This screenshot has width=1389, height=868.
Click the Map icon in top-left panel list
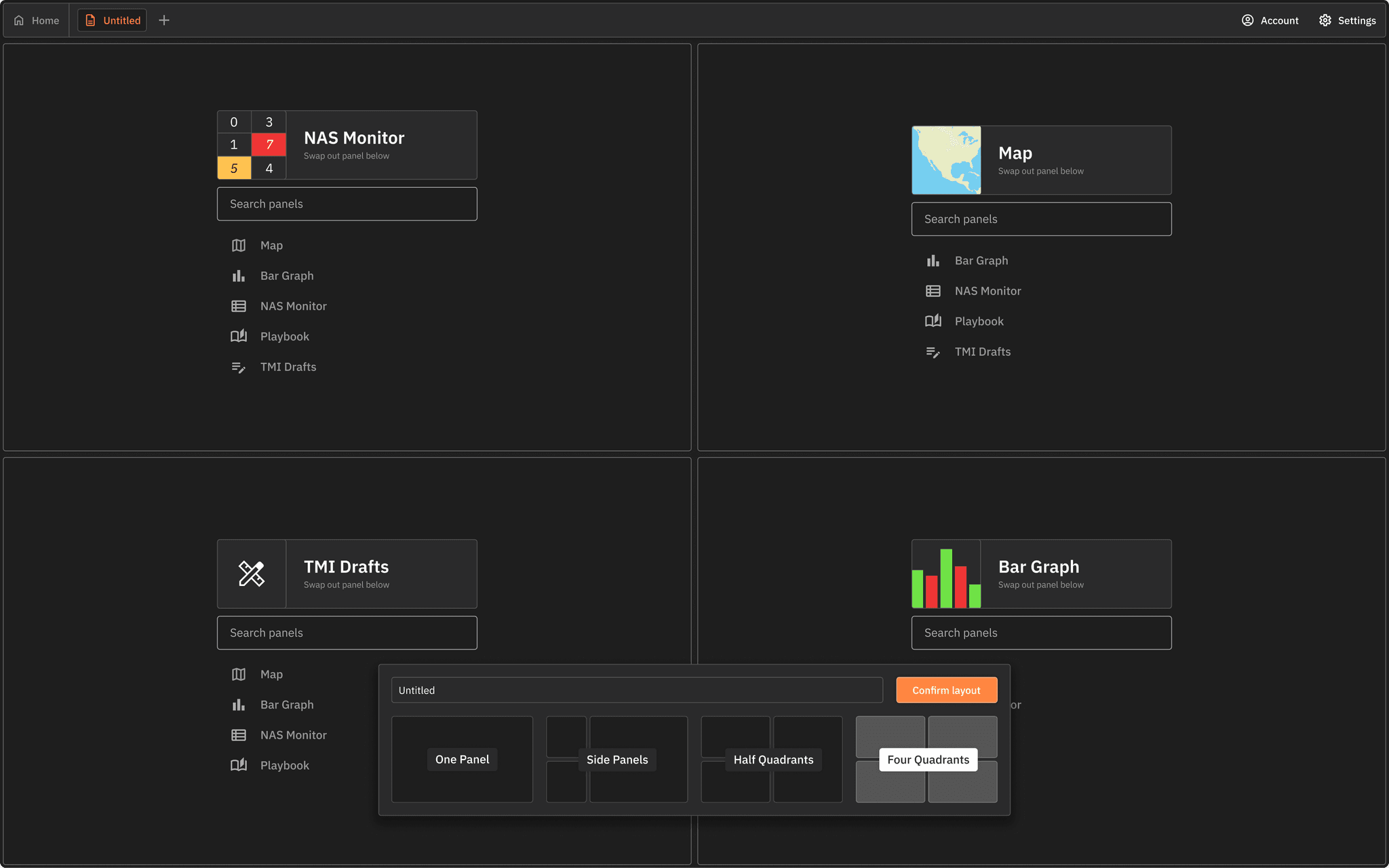click(239, 245)
